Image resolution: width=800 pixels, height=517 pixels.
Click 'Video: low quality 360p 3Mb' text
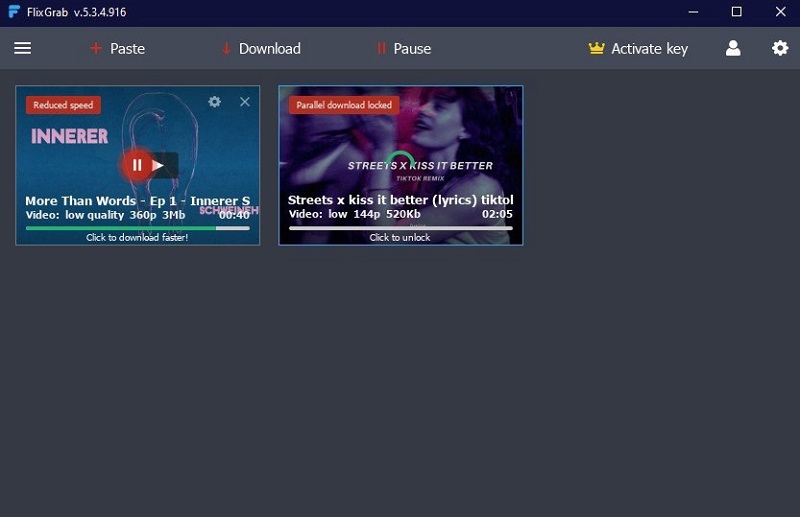click(105, 215)
